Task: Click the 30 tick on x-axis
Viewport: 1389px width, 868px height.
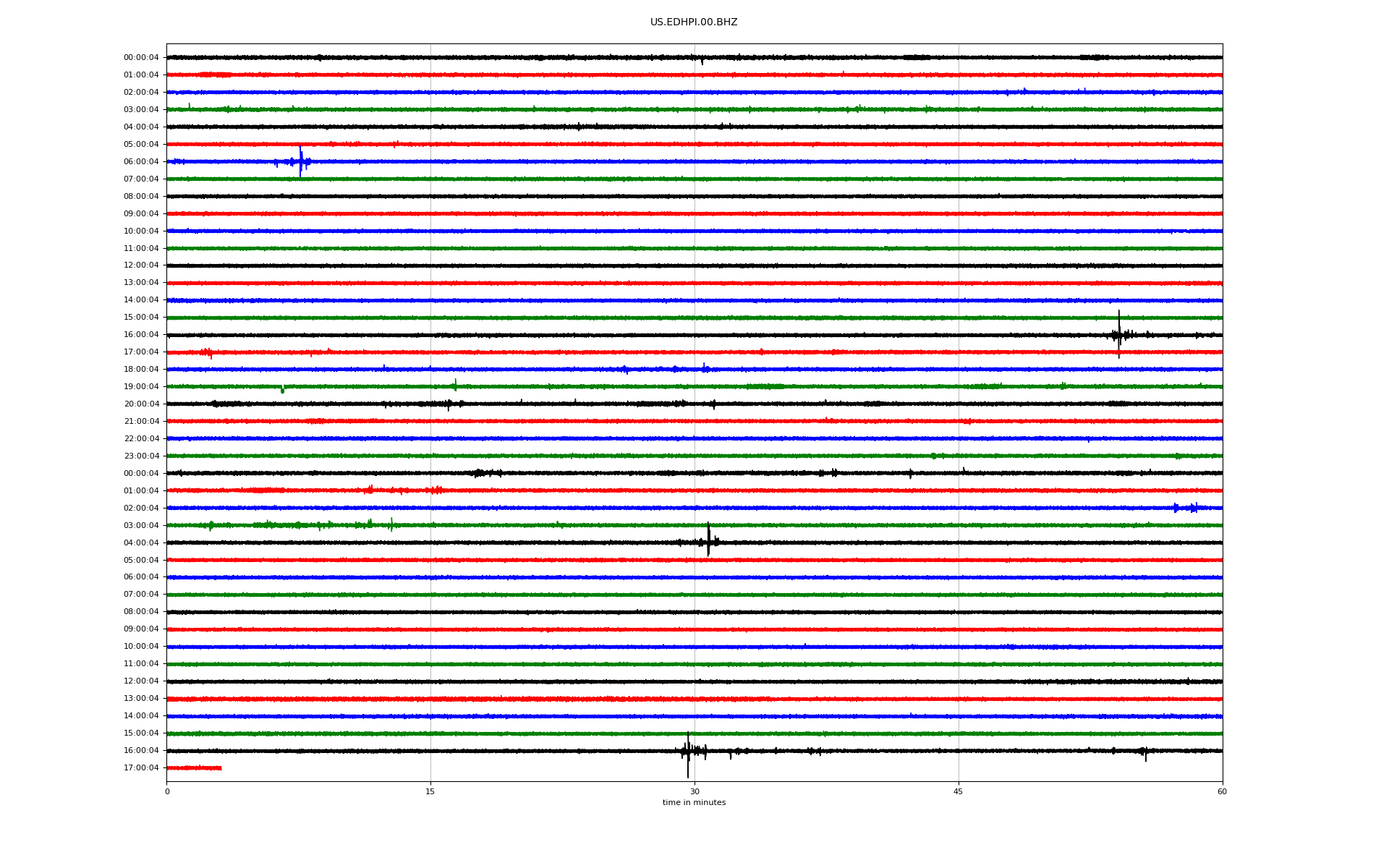Action: (694, 791)
